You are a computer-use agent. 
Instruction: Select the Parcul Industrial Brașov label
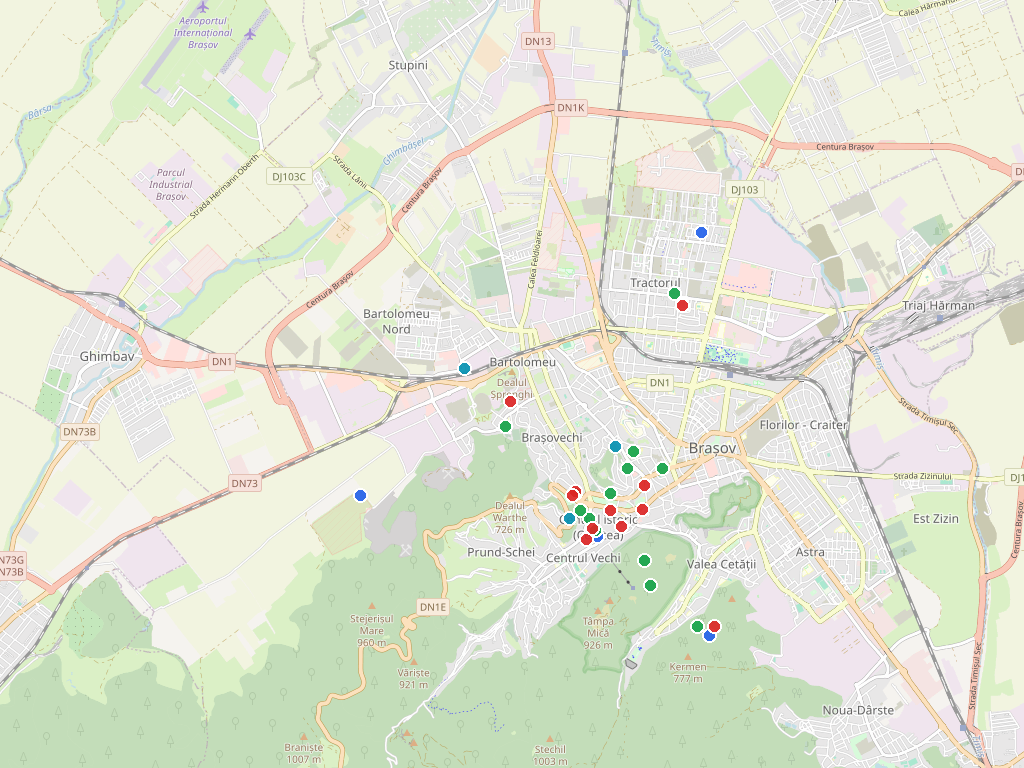pyautogui.click(x=171, y=184)
